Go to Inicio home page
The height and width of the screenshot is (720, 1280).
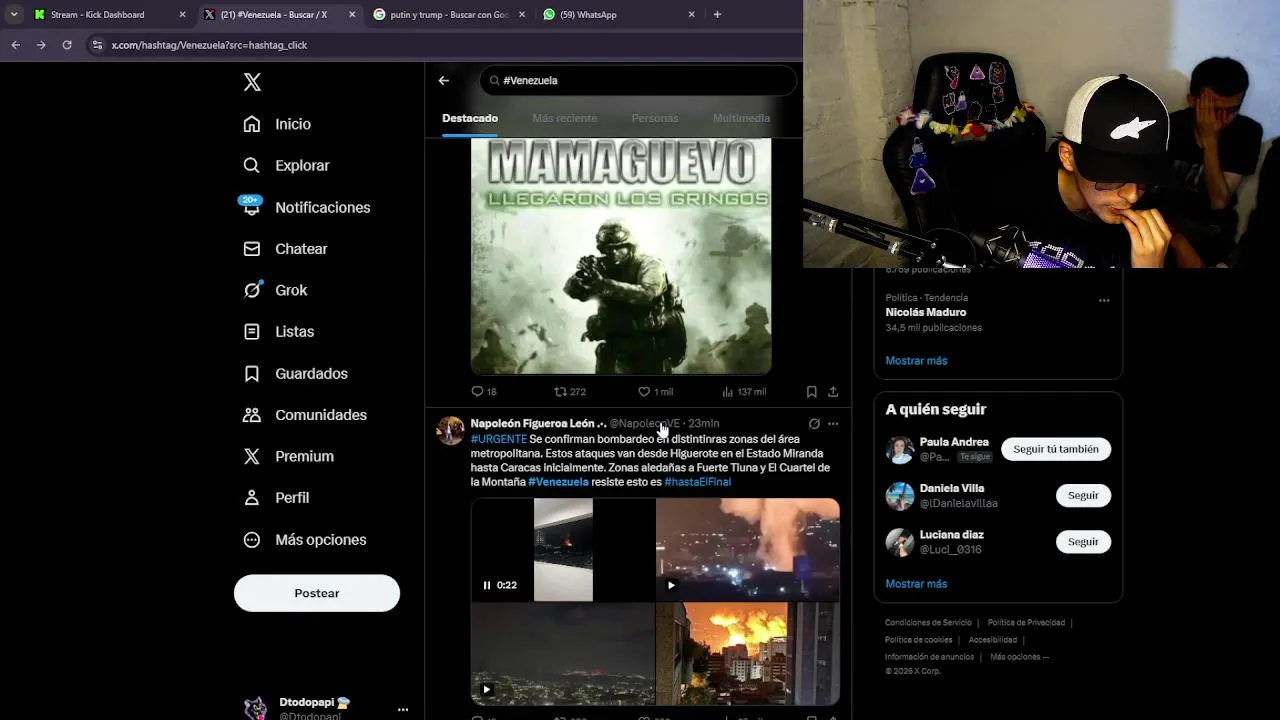pos(278,124)
